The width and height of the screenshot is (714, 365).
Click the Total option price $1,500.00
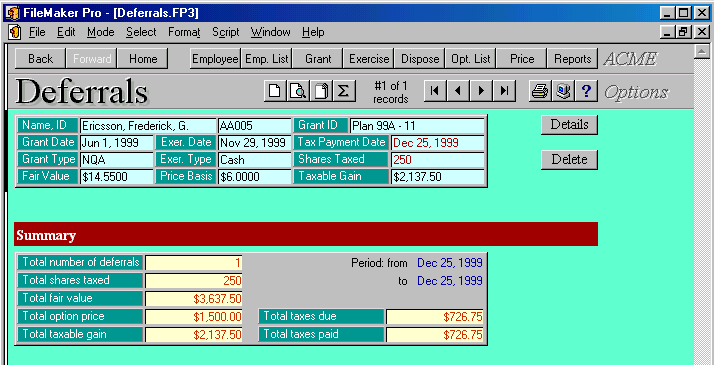click(194, 317)
